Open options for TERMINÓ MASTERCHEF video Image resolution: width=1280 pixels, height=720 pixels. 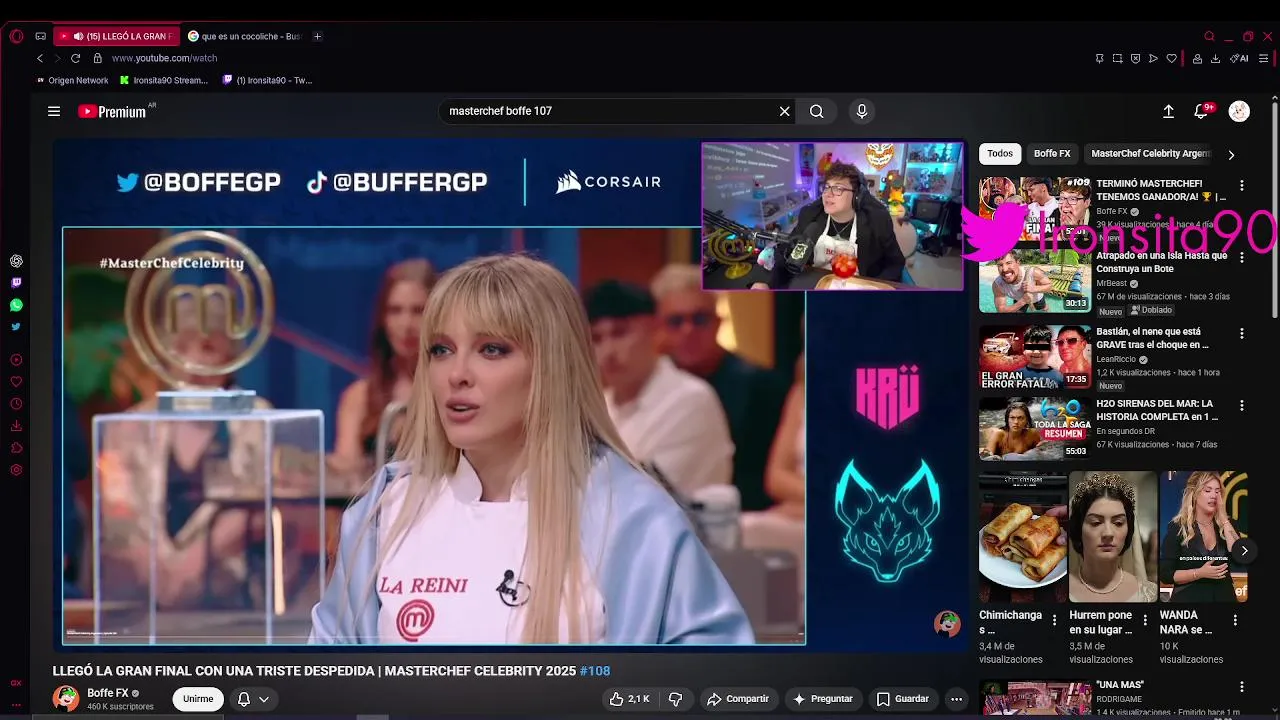pos(1241,186)
